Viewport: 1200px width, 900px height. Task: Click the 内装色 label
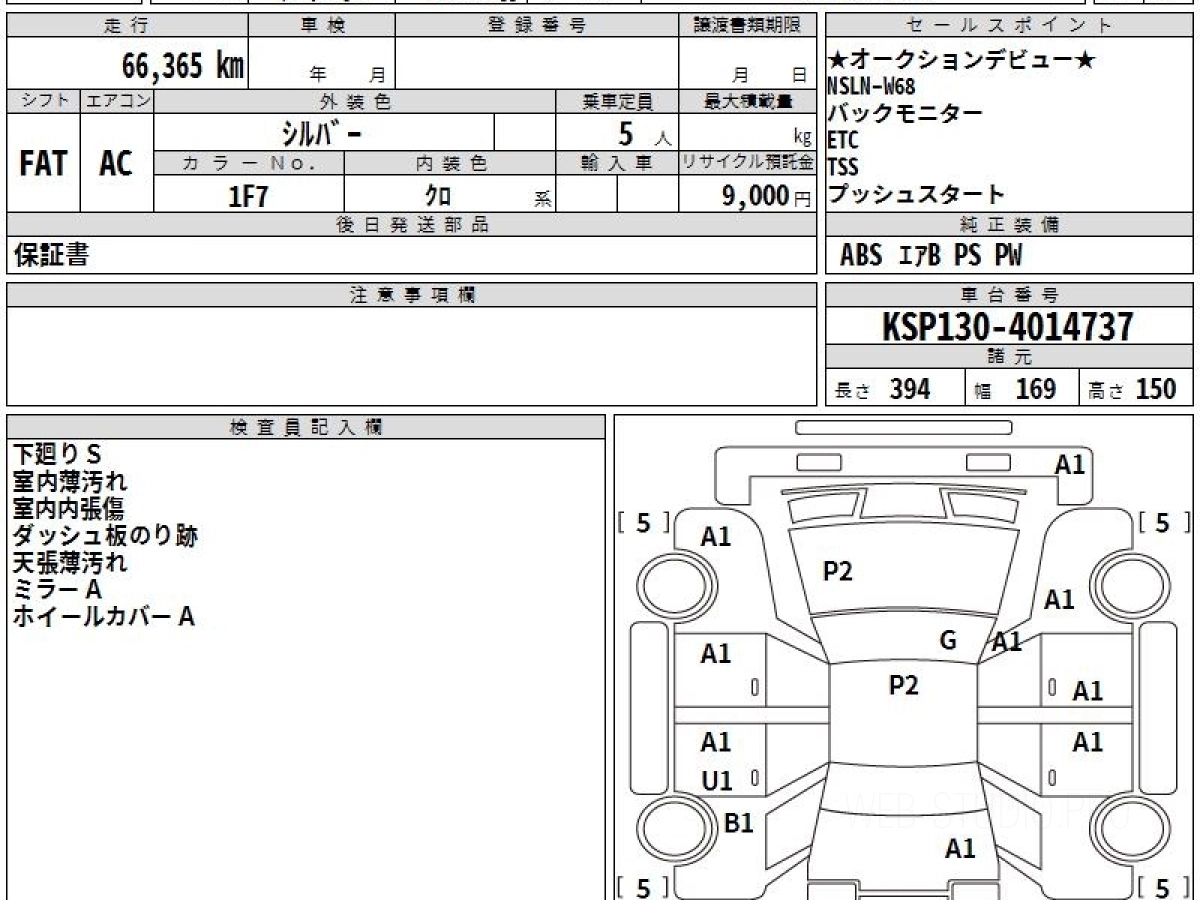[450, 163]
